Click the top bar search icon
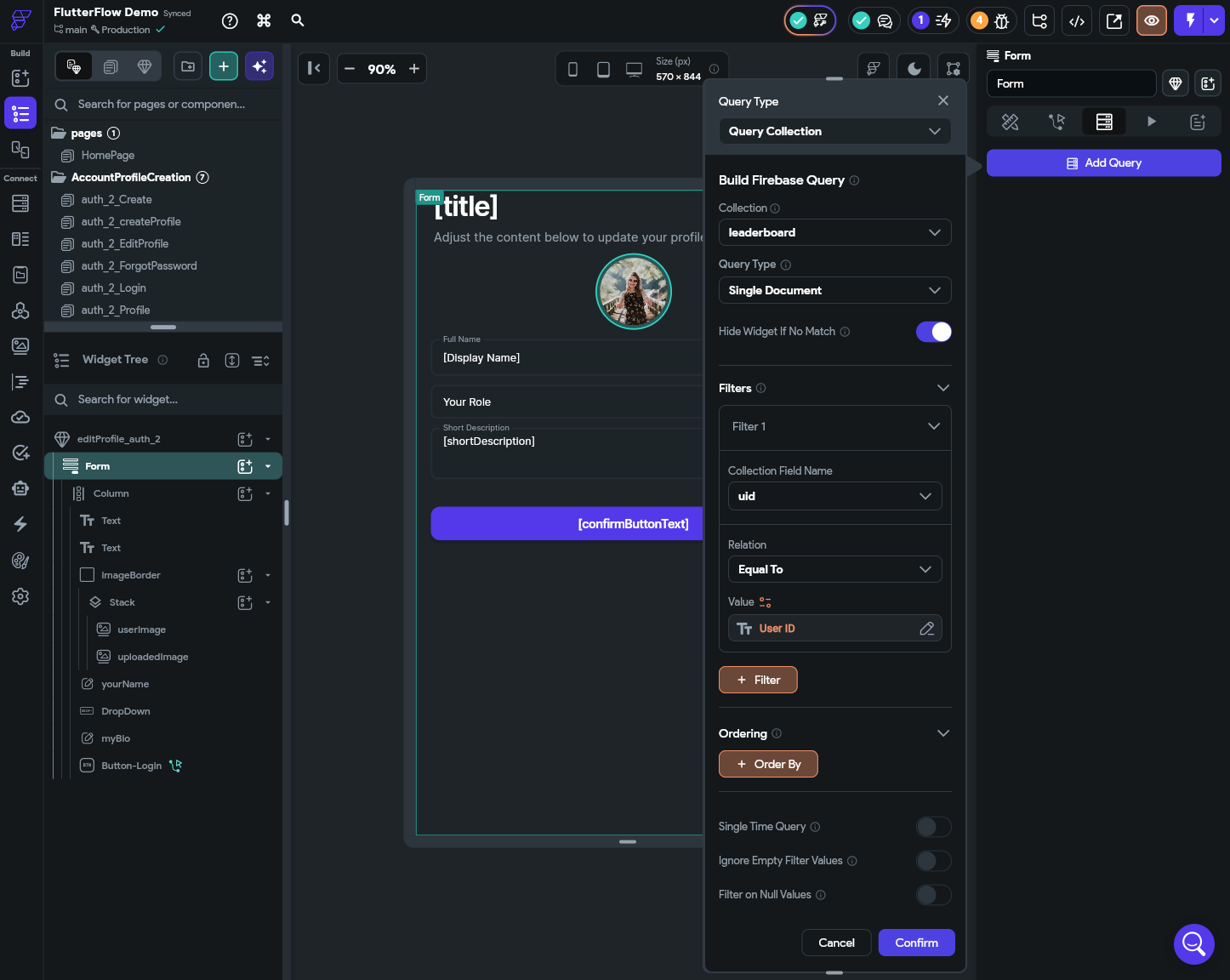1230x980 pixels. [x=298, y=20]
